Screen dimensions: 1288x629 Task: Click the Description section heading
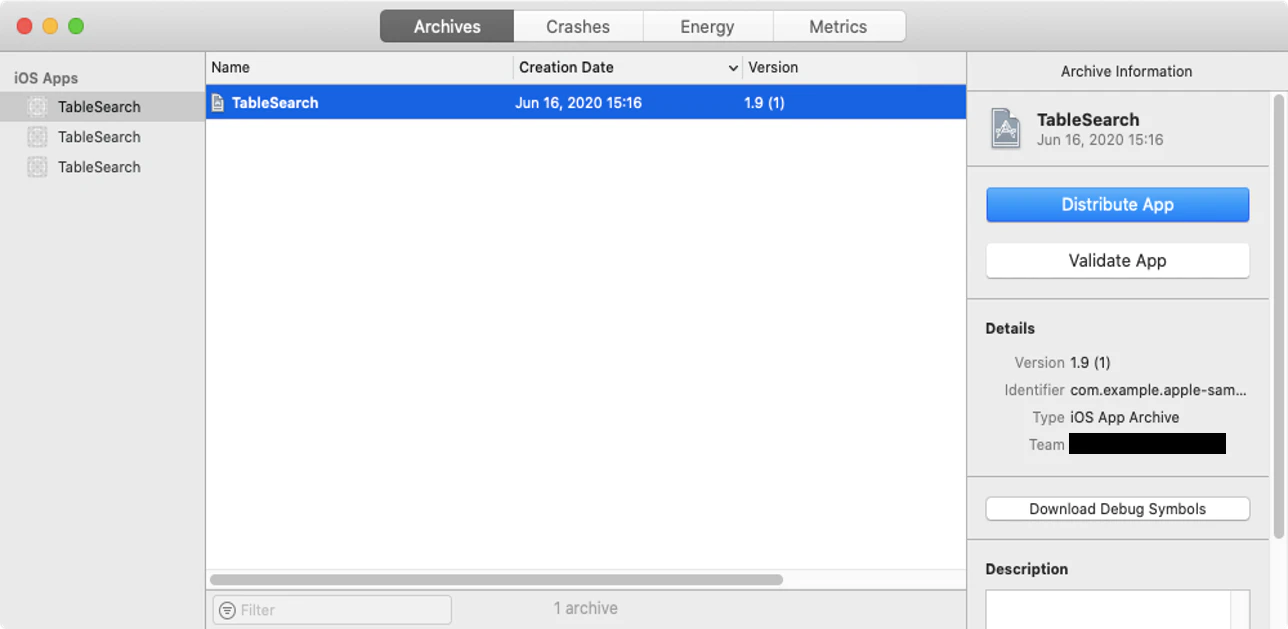1026,569
